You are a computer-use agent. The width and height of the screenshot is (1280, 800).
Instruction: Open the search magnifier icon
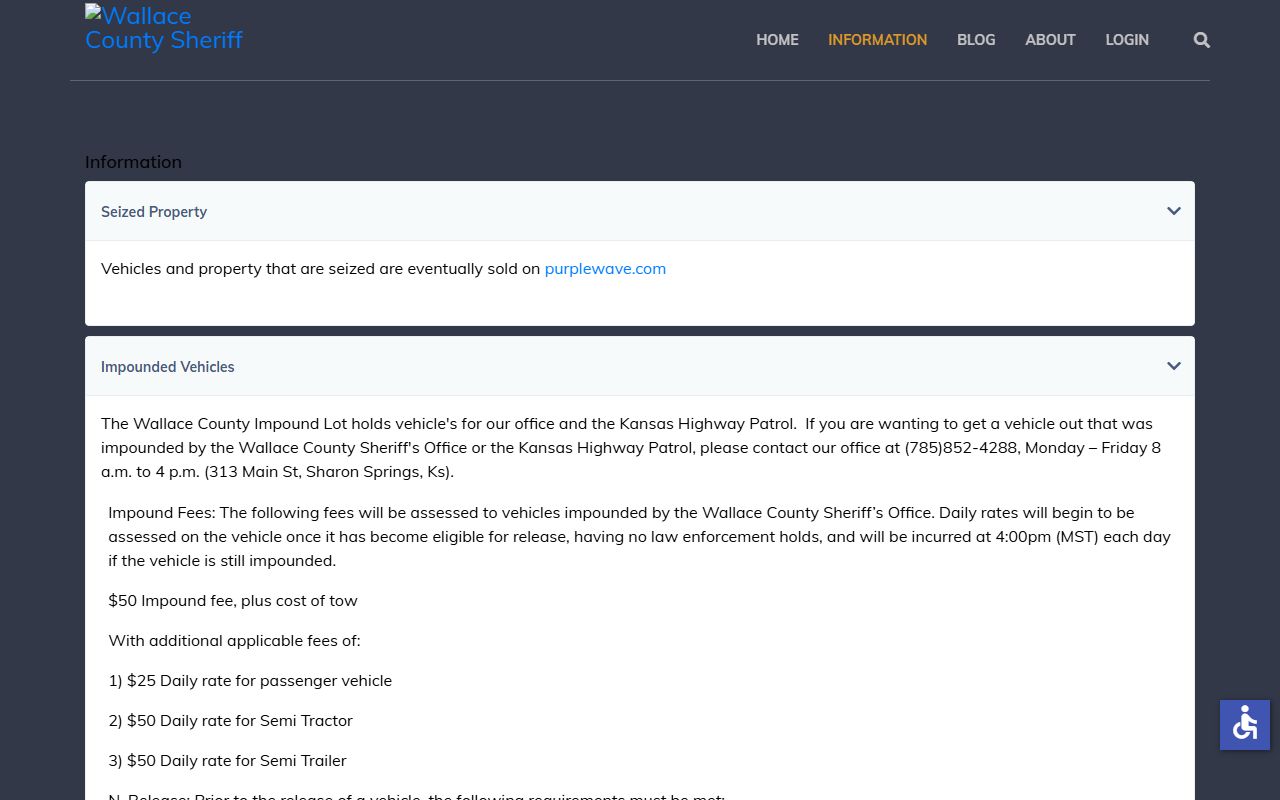1202,40
